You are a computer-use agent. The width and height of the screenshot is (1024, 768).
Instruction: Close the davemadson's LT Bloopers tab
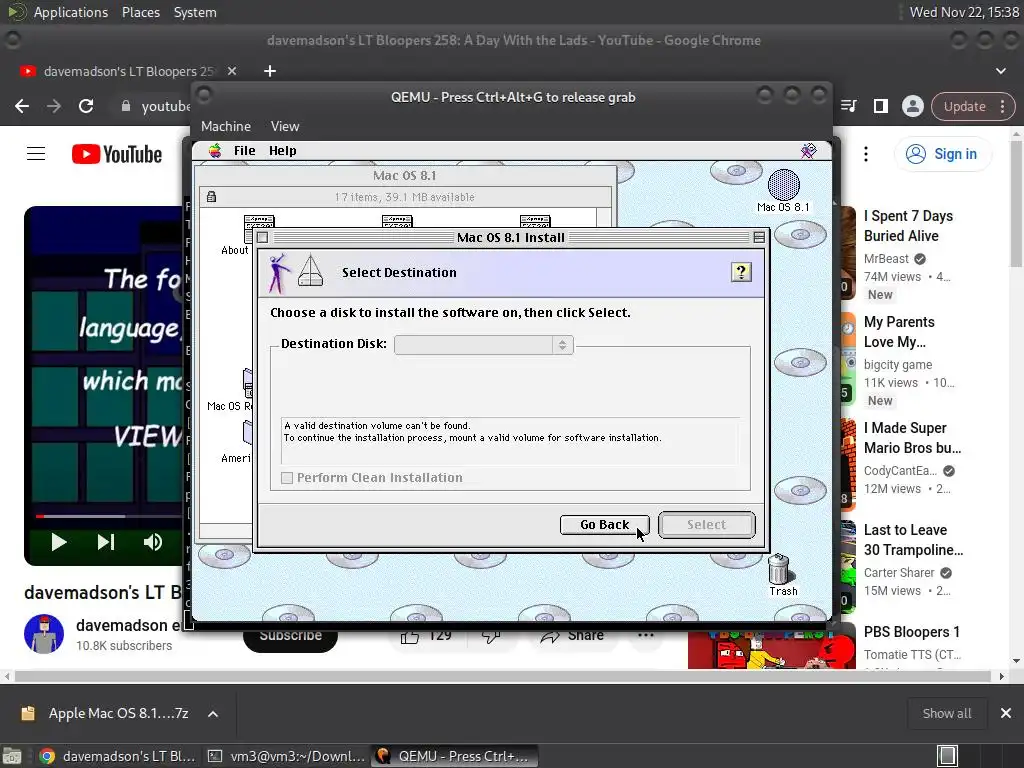coord(232,71)
